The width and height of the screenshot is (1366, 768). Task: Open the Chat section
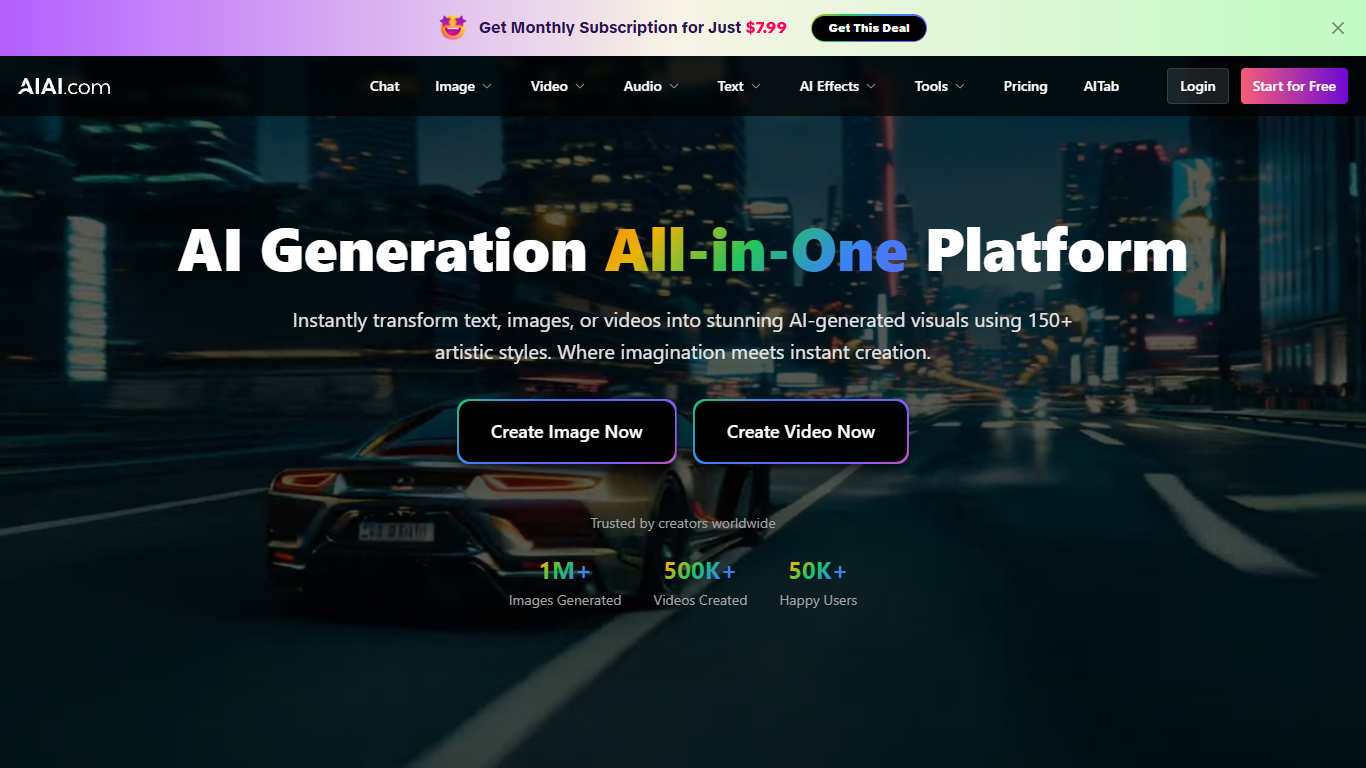tap(384, 86)
